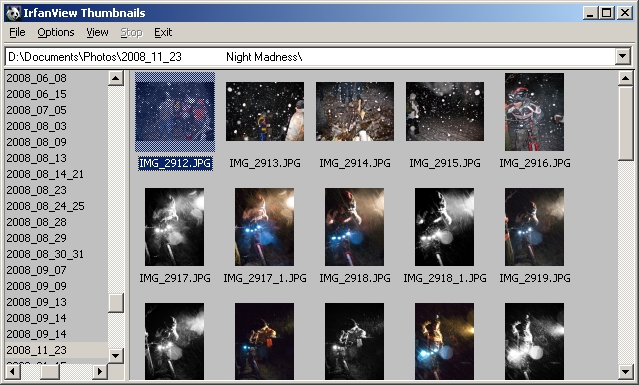The height and width of the screenshot is (385, 639).
Task: Select thumbnail image above IMG_2917_1.JPG
Action: [264, 227]
